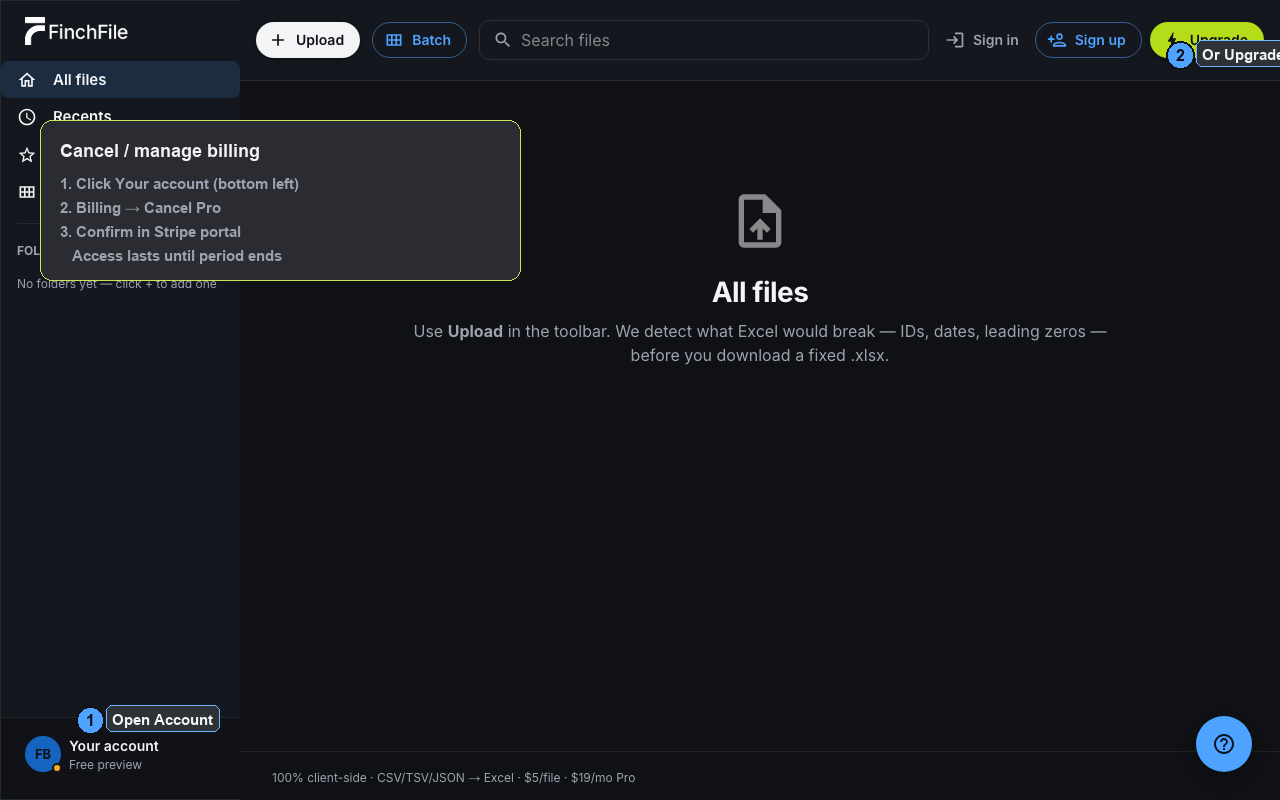Click the FinchFile logo
The height and width of the screenshot is (800, 1280).
pyautogui.click(x=76, y=31)
